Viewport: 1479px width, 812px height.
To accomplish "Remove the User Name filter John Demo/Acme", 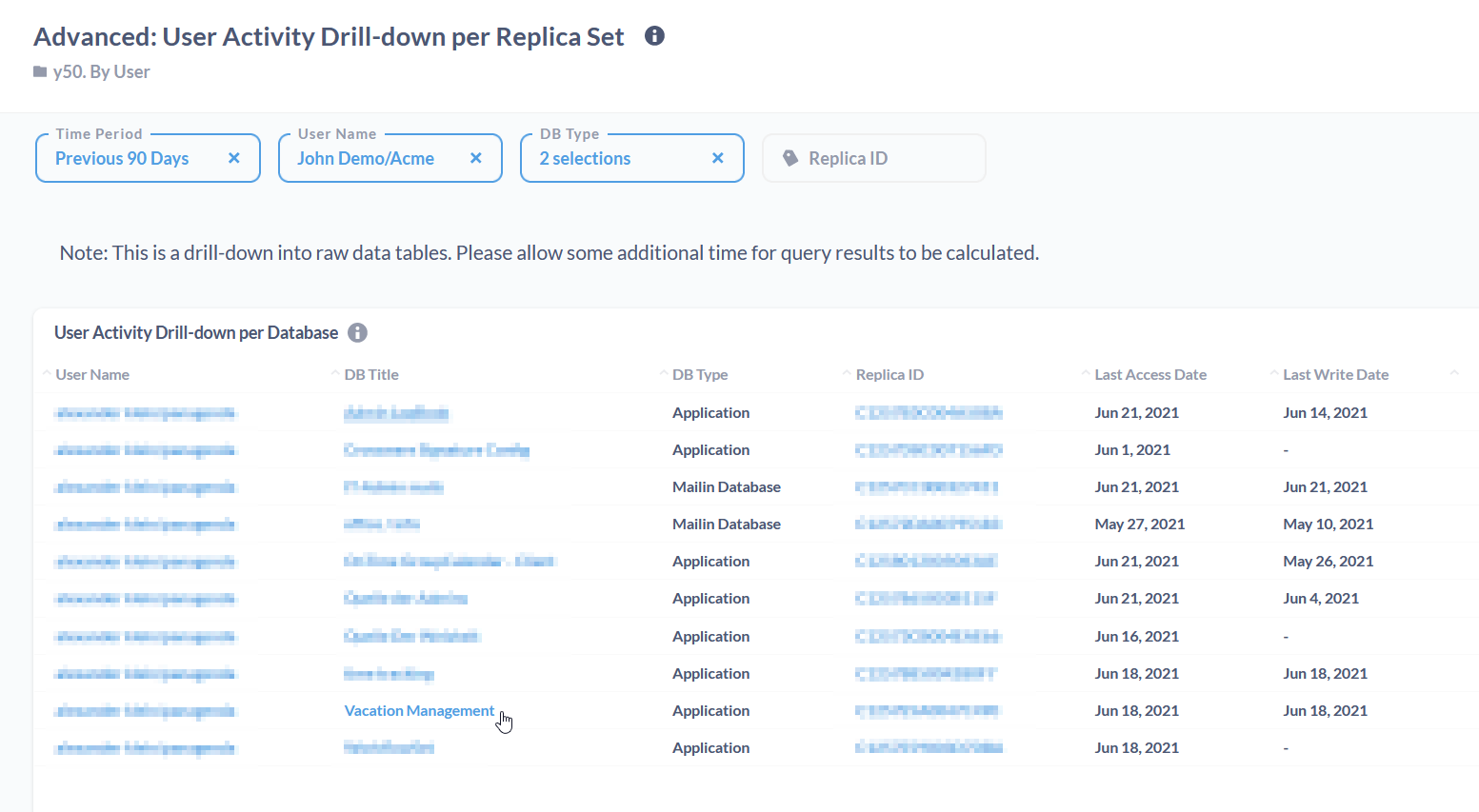I will (476, 158).
